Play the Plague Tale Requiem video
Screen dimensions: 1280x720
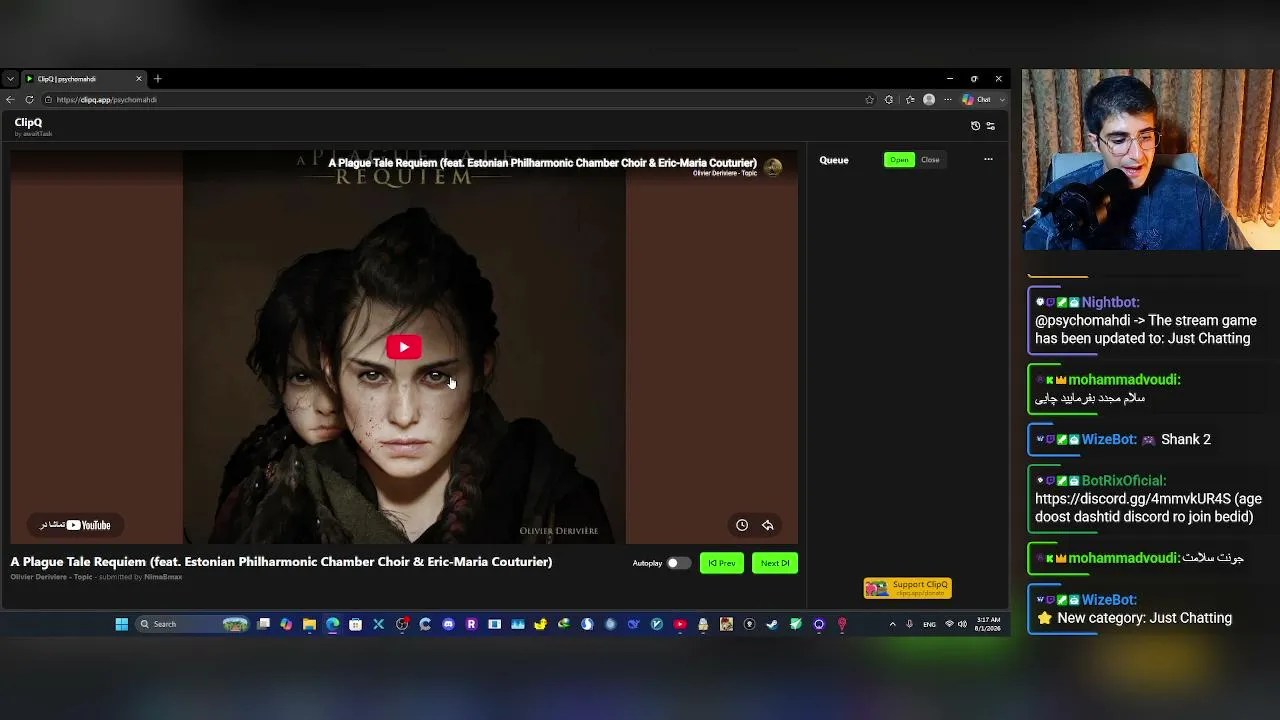(404, 347)
